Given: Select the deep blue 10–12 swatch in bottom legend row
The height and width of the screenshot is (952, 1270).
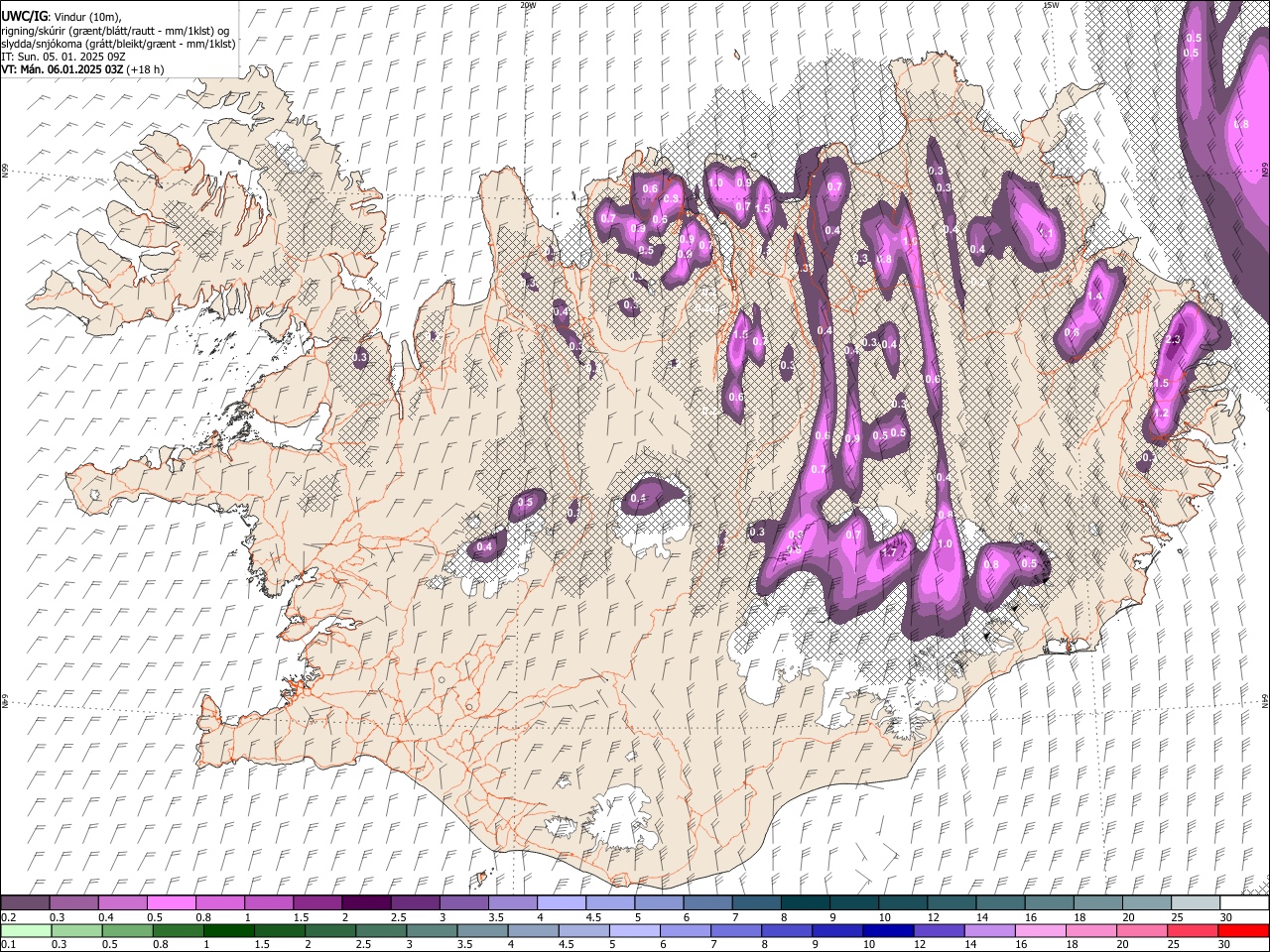Looking at the screenshot, I should click(890, 931).
